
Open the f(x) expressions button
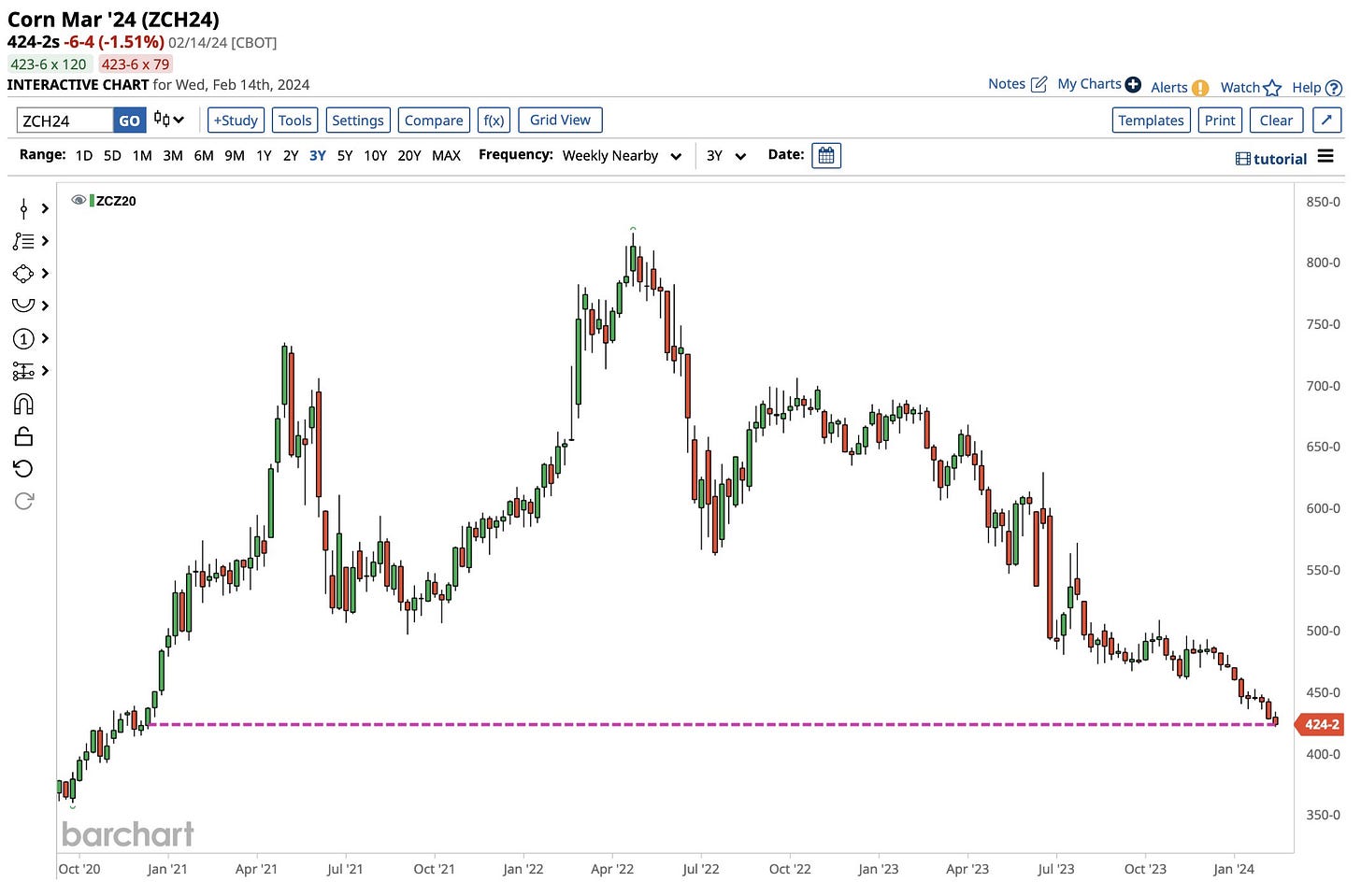[494, 121]
